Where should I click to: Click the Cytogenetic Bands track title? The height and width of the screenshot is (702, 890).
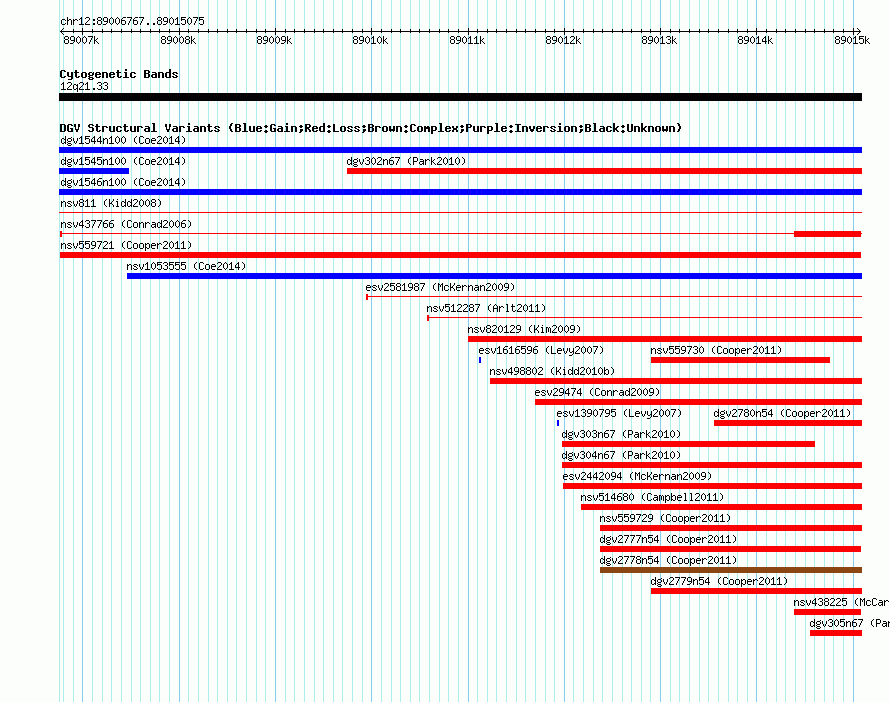119,74
